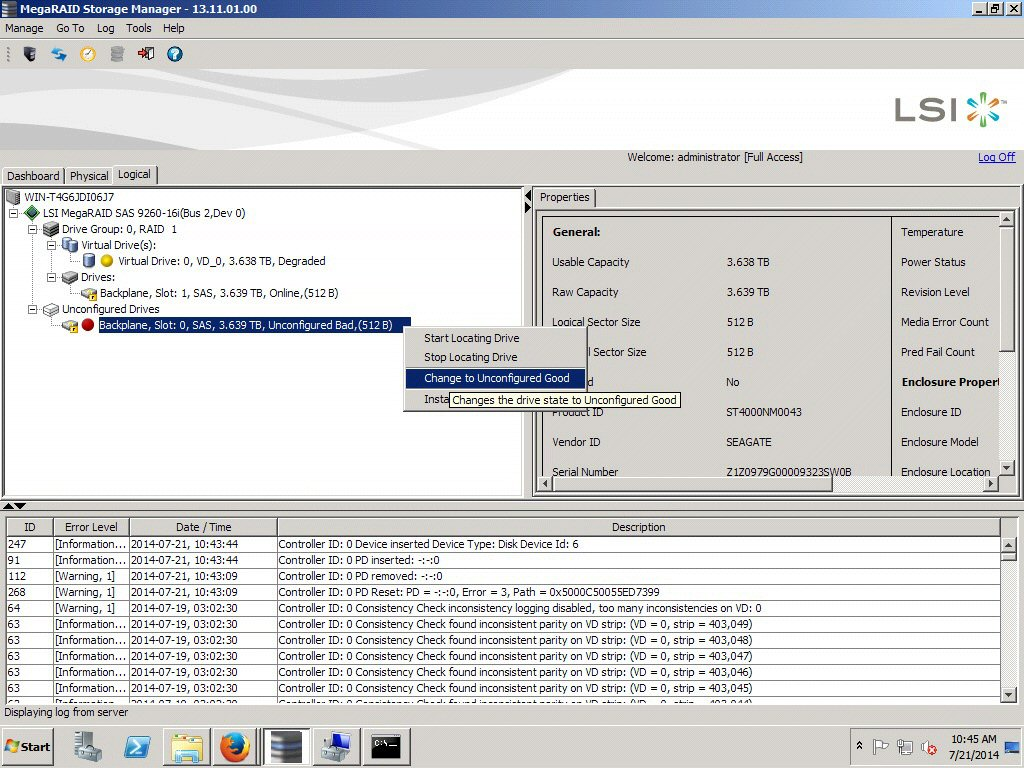Click the blue Refresh arrows toolbar icon

(x=59, y=54)
